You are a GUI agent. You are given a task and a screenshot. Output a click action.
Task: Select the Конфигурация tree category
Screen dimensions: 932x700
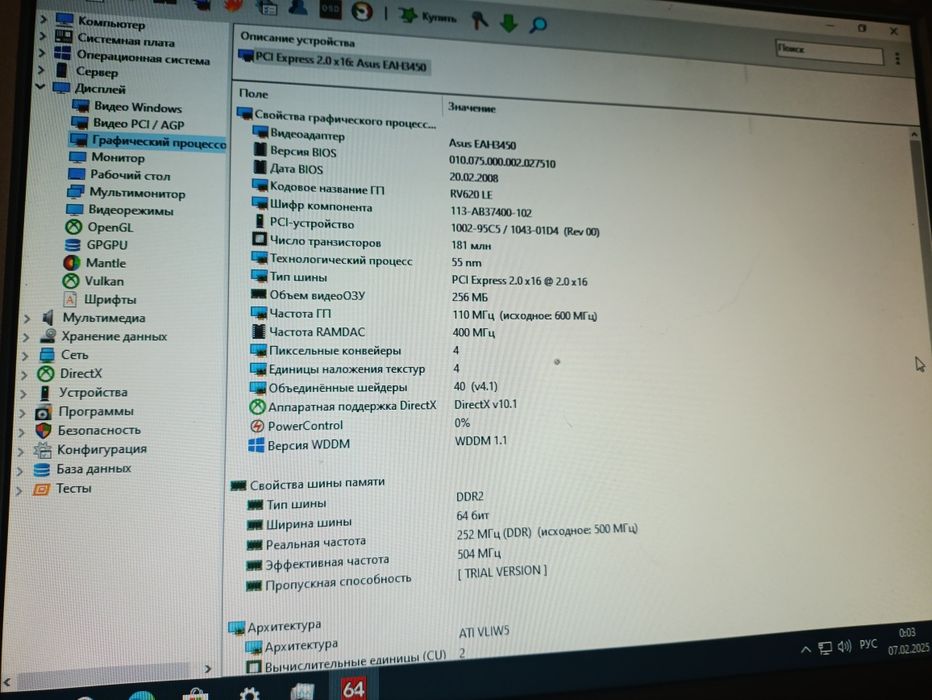point(90,450)
